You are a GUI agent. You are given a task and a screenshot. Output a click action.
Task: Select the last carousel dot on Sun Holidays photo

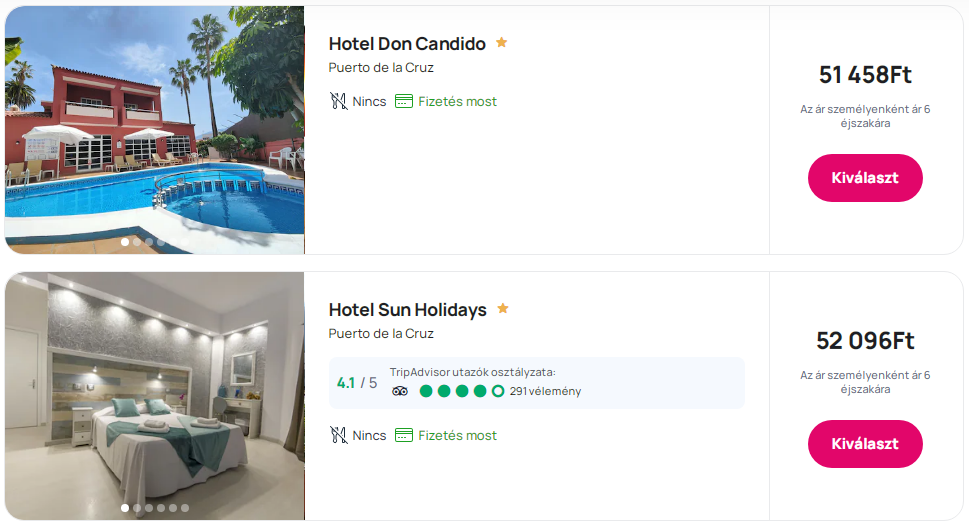tap(185, 508)
